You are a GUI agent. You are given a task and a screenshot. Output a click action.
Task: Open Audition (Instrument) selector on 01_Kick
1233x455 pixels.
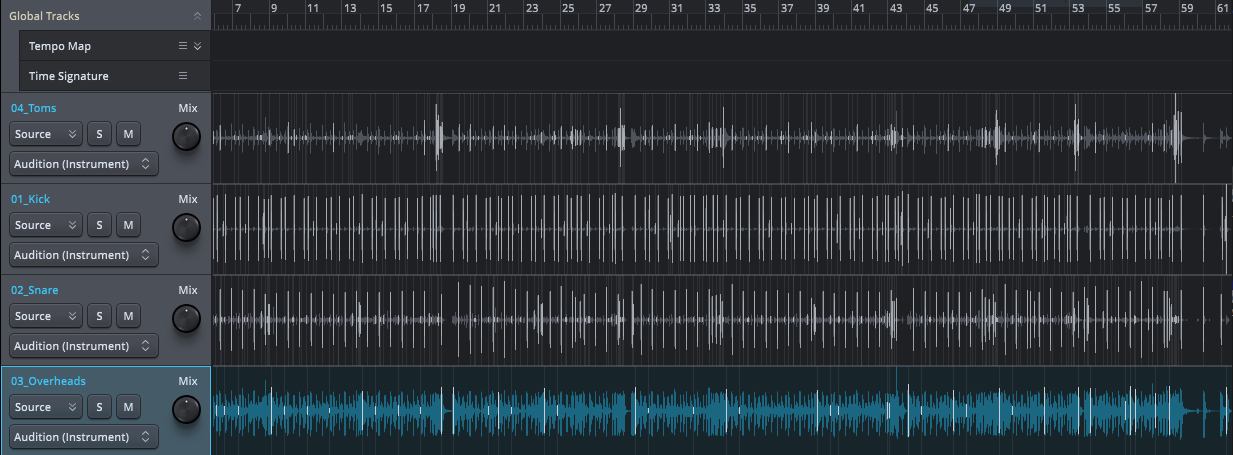point(84,255)
